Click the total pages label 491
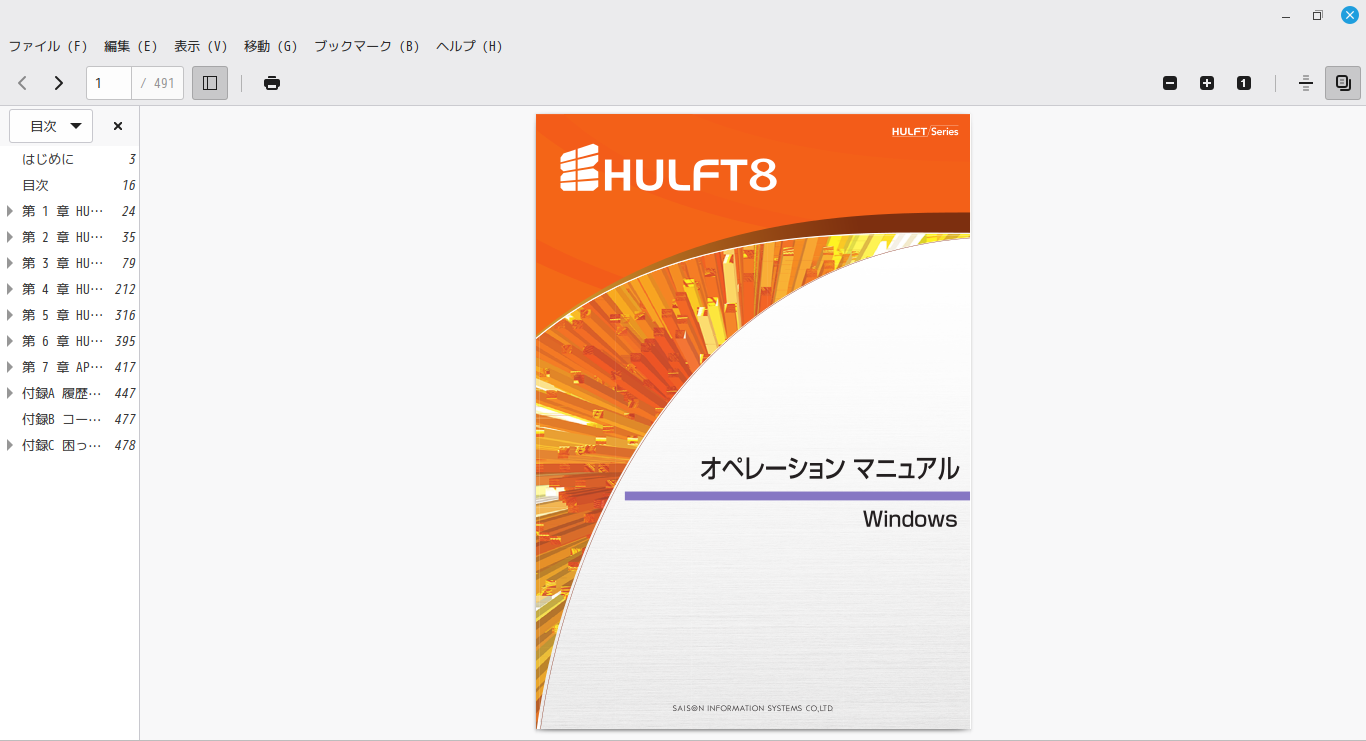Image resolution: width=1366 pixels, height=741 pixels. click(158, 83)
